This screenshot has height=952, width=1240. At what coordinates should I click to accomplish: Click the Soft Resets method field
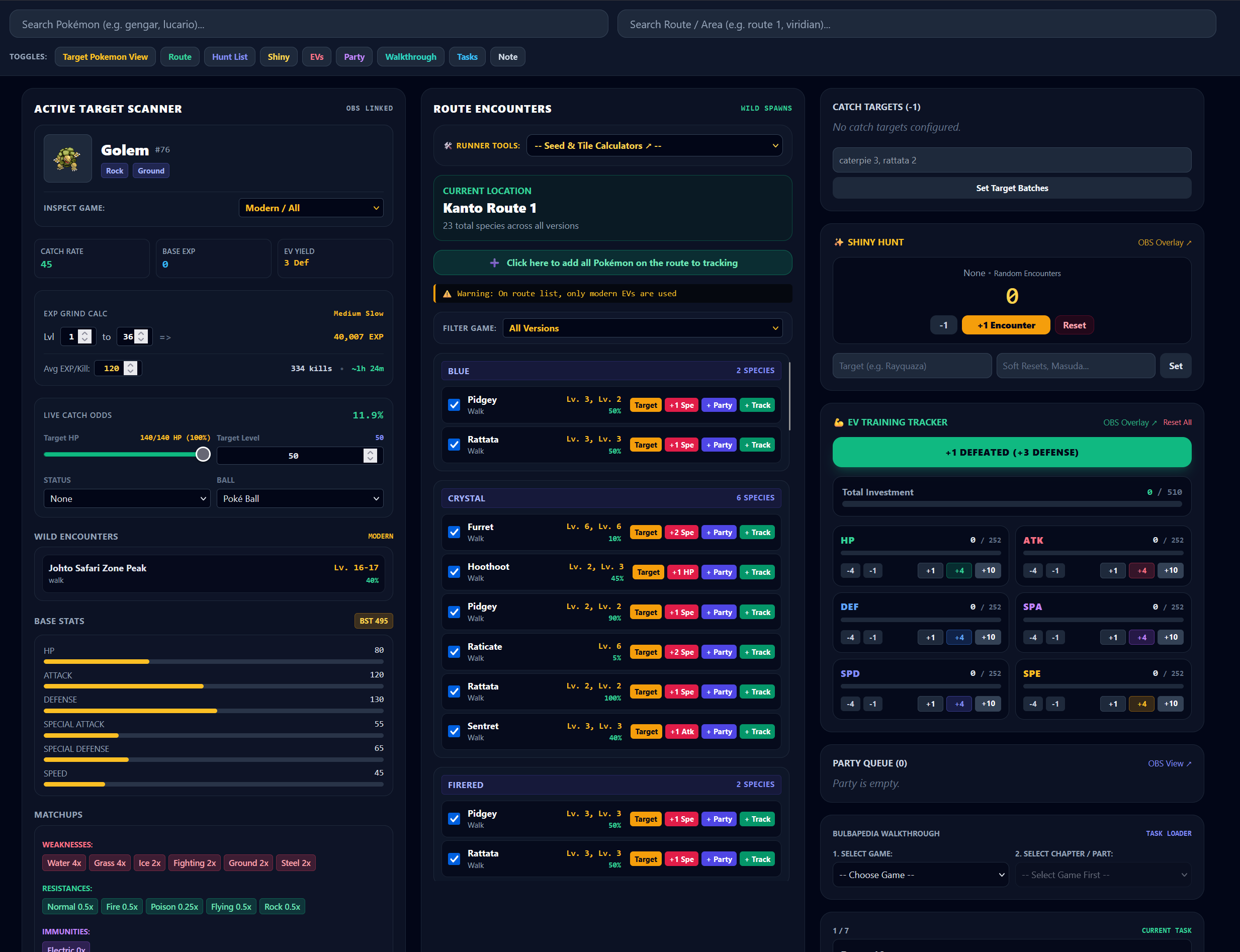point(1076,366)
